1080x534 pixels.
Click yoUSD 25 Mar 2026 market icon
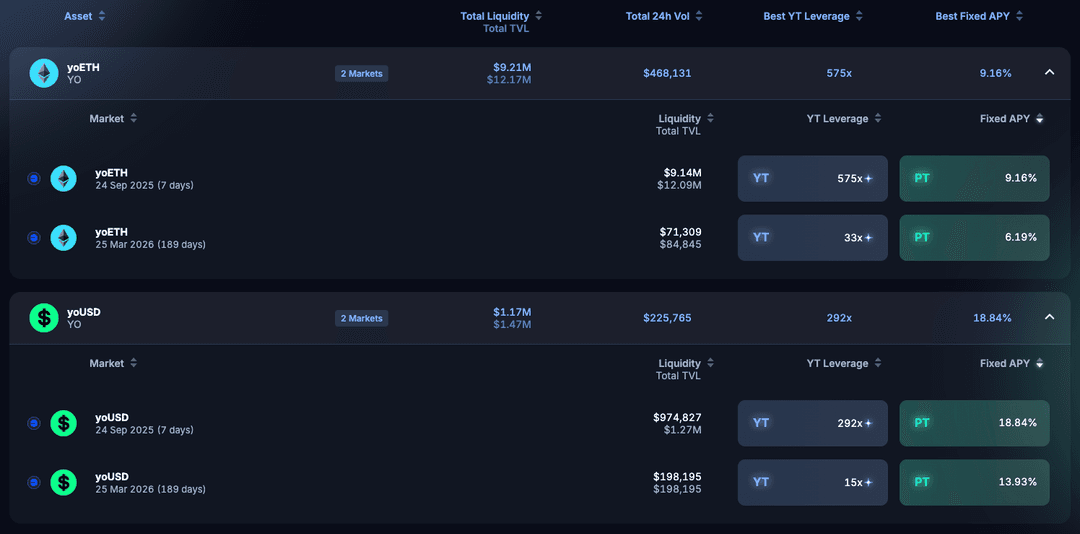point(64,483)
